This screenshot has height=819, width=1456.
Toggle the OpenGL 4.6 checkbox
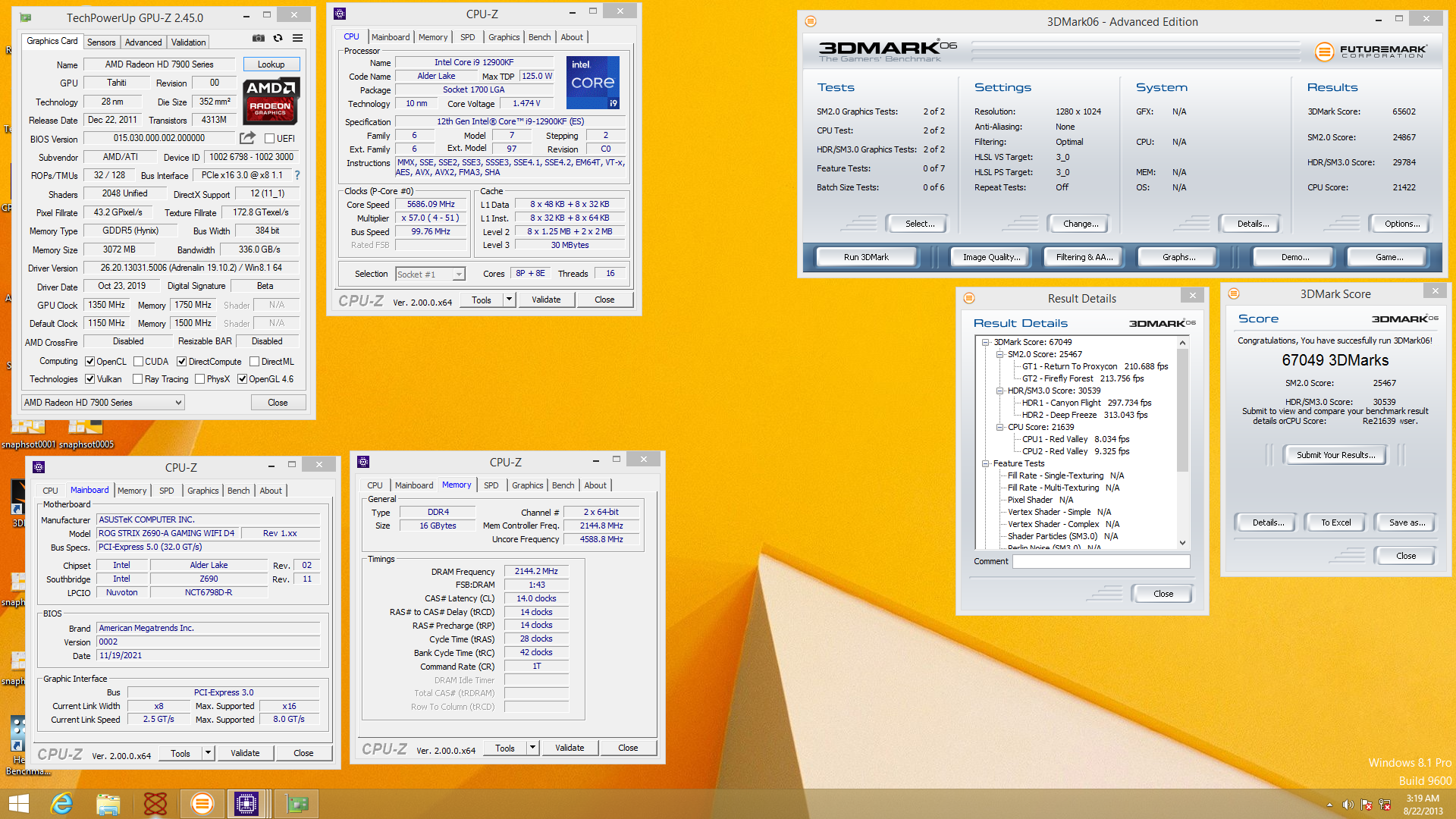click(x=243, y=379)
